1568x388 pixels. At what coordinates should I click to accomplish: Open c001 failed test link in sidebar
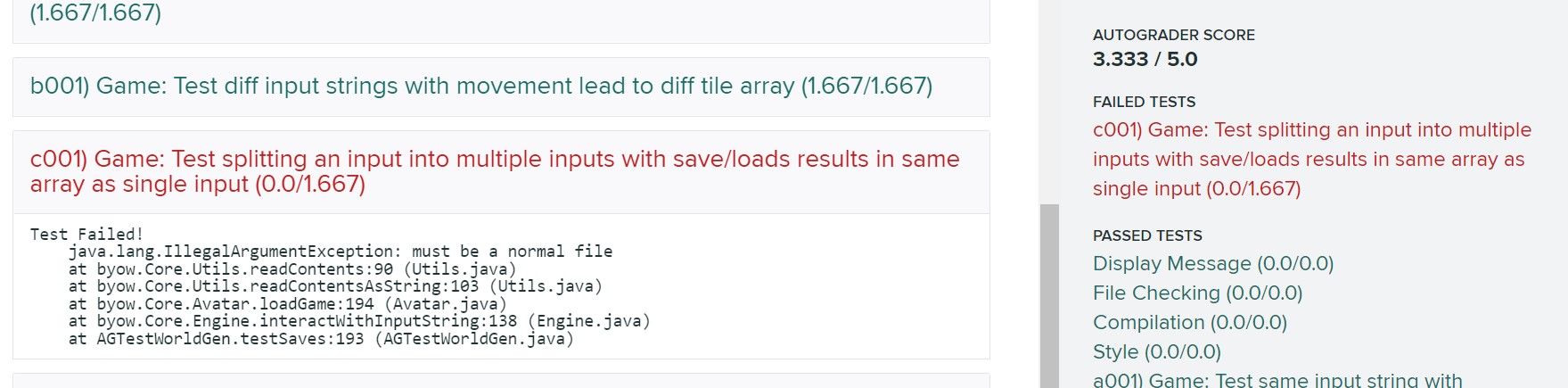[1311, 159]
